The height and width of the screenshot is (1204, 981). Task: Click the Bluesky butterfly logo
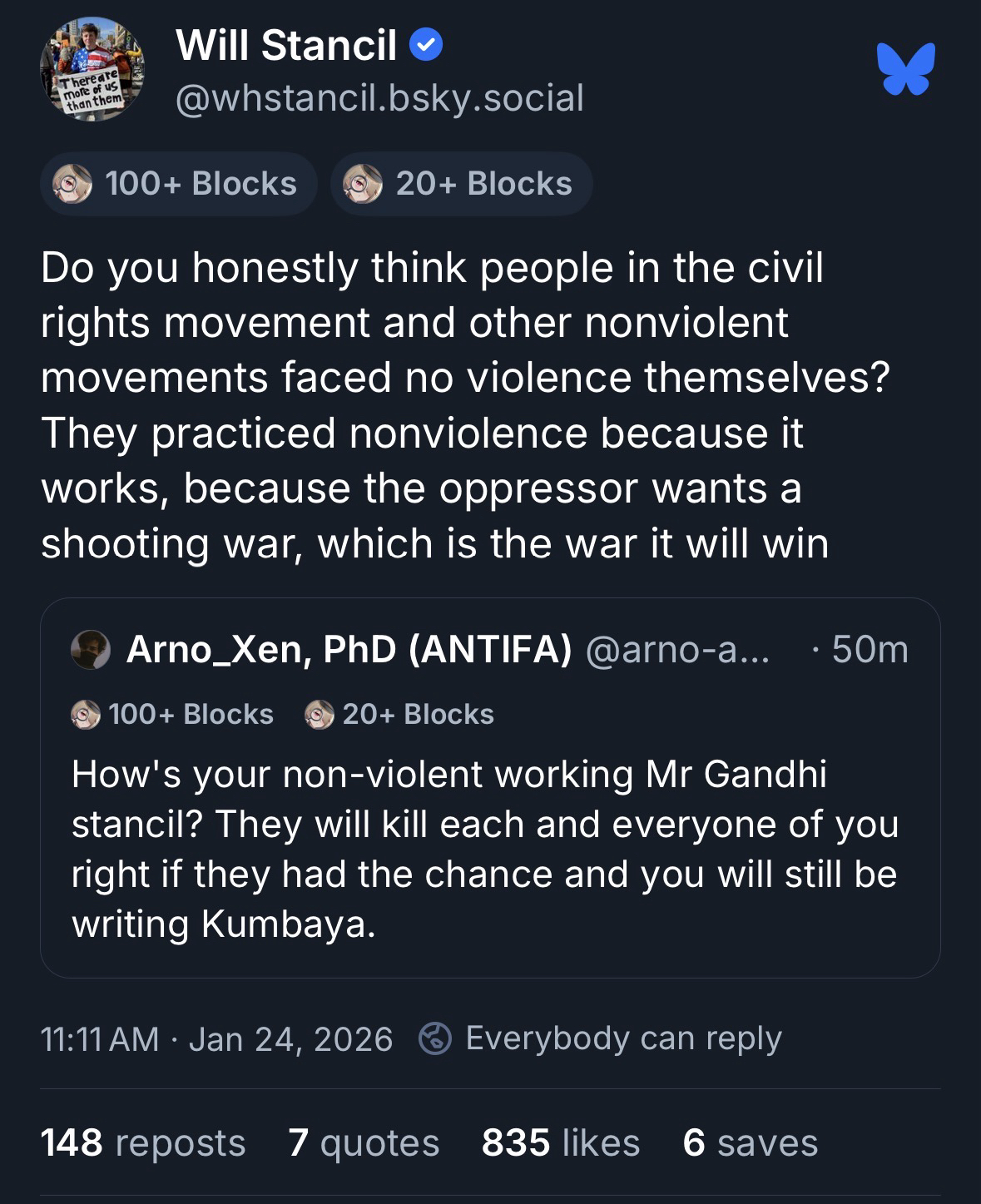click(905, 69)
